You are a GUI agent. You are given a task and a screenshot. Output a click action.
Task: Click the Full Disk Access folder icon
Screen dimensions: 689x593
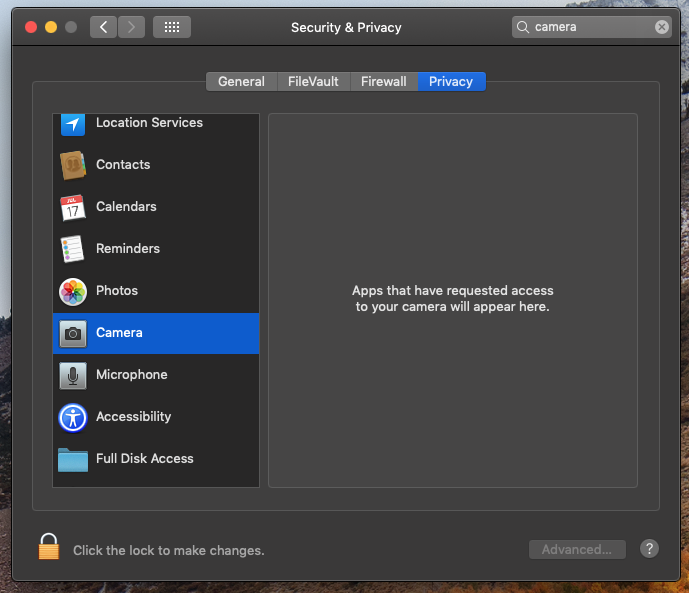73,459
